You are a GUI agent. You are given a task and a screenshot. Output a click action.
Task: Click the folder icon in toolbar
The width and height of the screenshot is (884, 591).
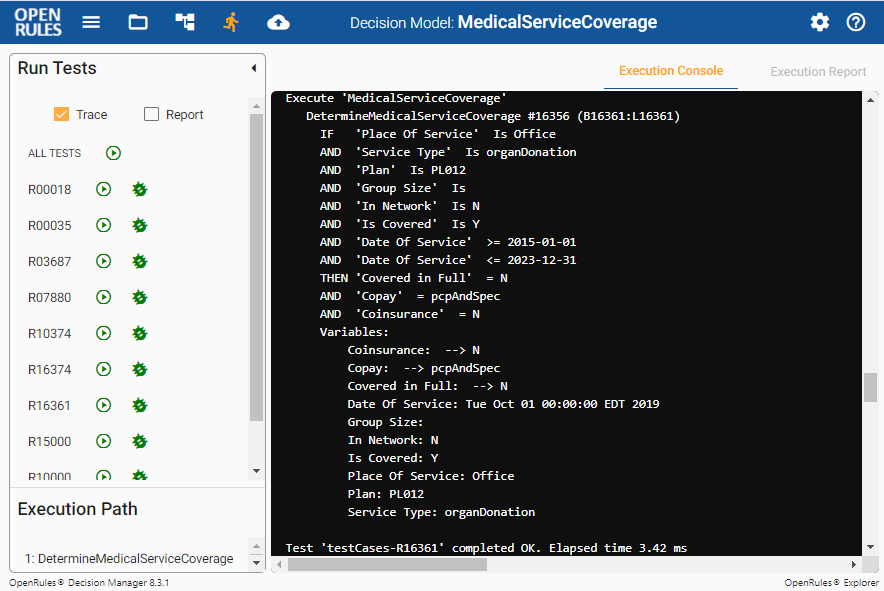point(138,22)
